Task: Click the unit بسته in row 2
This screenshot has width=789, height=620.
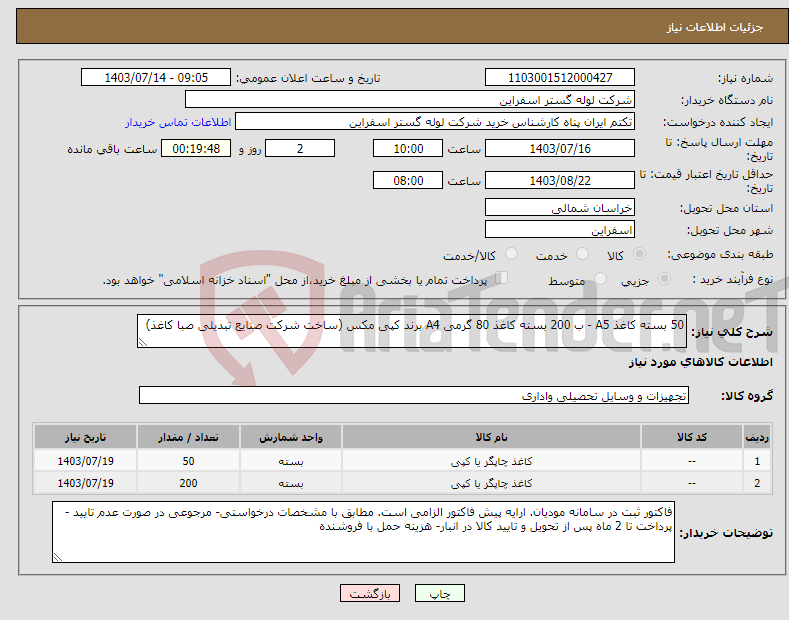Action: pos(291,483)
